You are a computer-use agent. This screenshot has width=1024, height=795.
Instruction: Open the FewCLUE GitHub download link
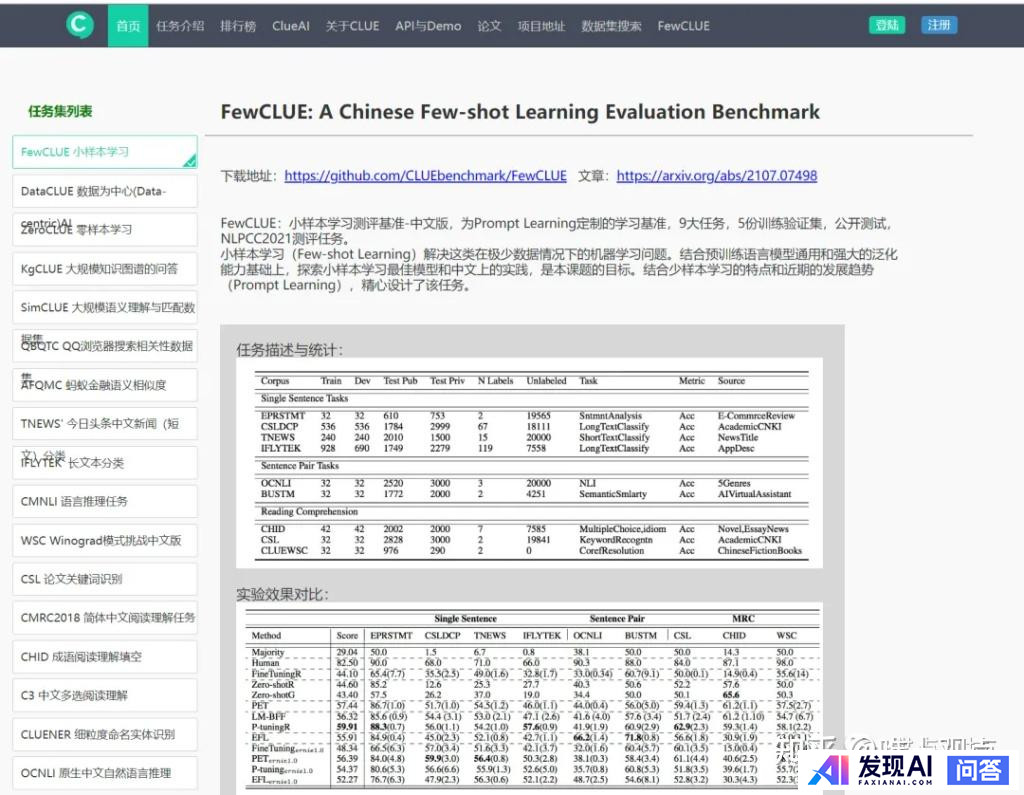(425, 176)
